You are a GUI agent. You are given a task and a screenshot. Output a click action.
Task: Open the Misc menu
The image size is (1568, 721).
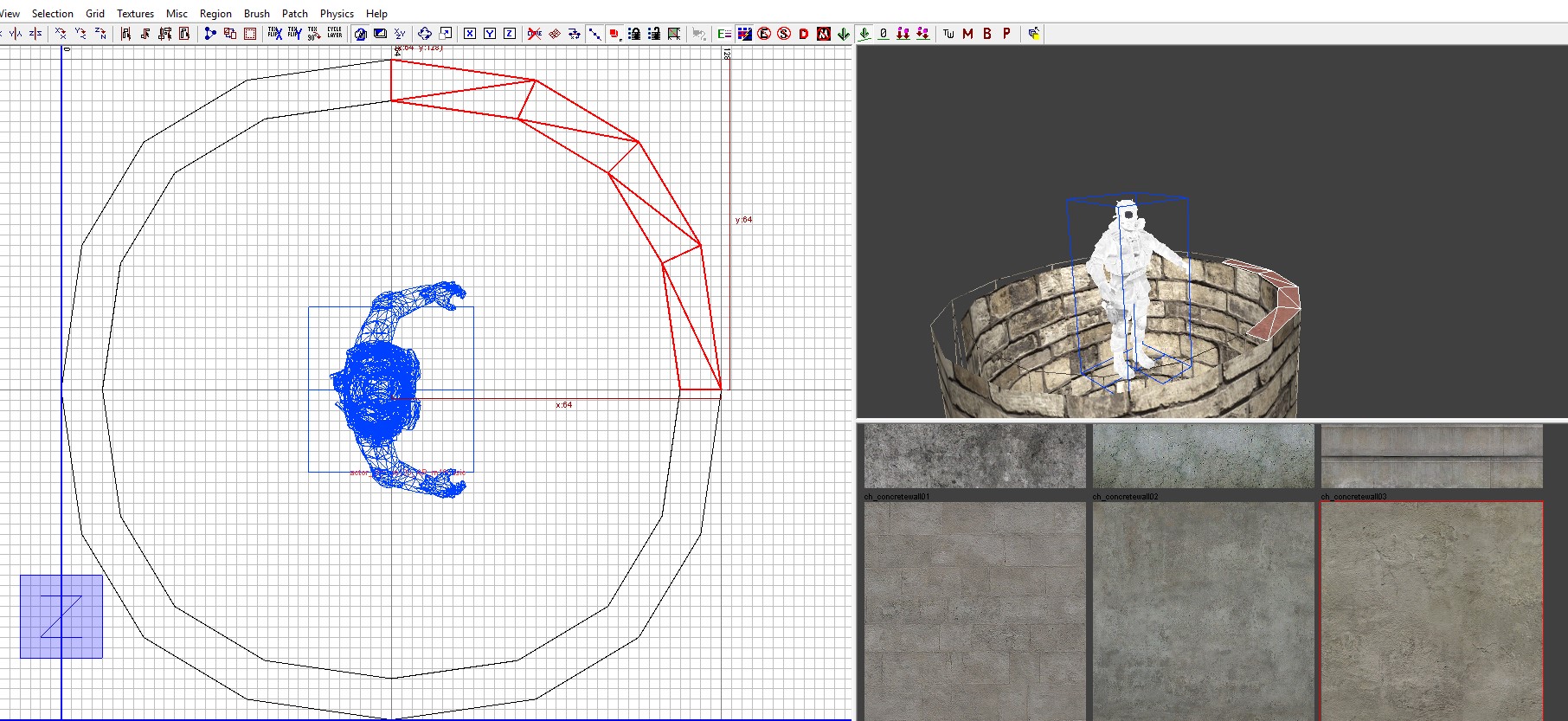tap(177, 14)
